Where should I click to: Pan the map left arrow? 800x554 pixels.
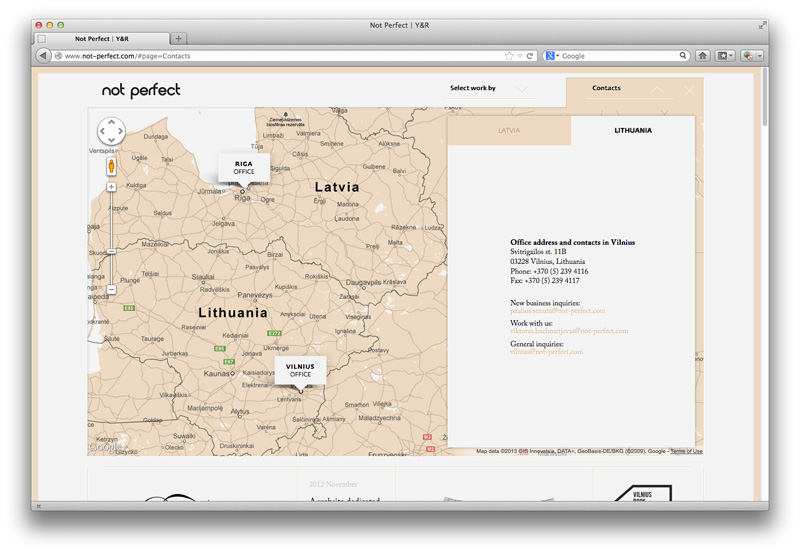(x=103, y=131)
